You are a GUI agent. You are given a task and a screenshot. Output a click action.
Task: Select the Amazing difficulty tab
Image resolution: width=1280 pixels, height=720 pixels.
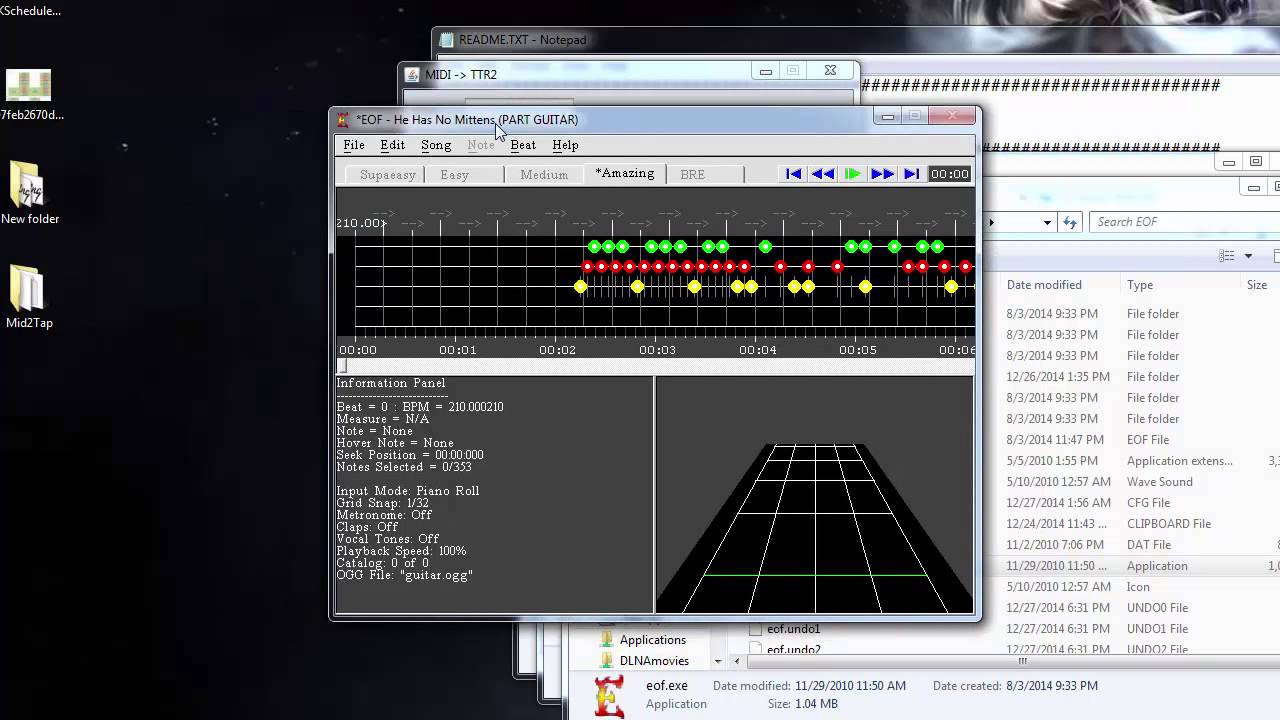click(x=625, y=173)
